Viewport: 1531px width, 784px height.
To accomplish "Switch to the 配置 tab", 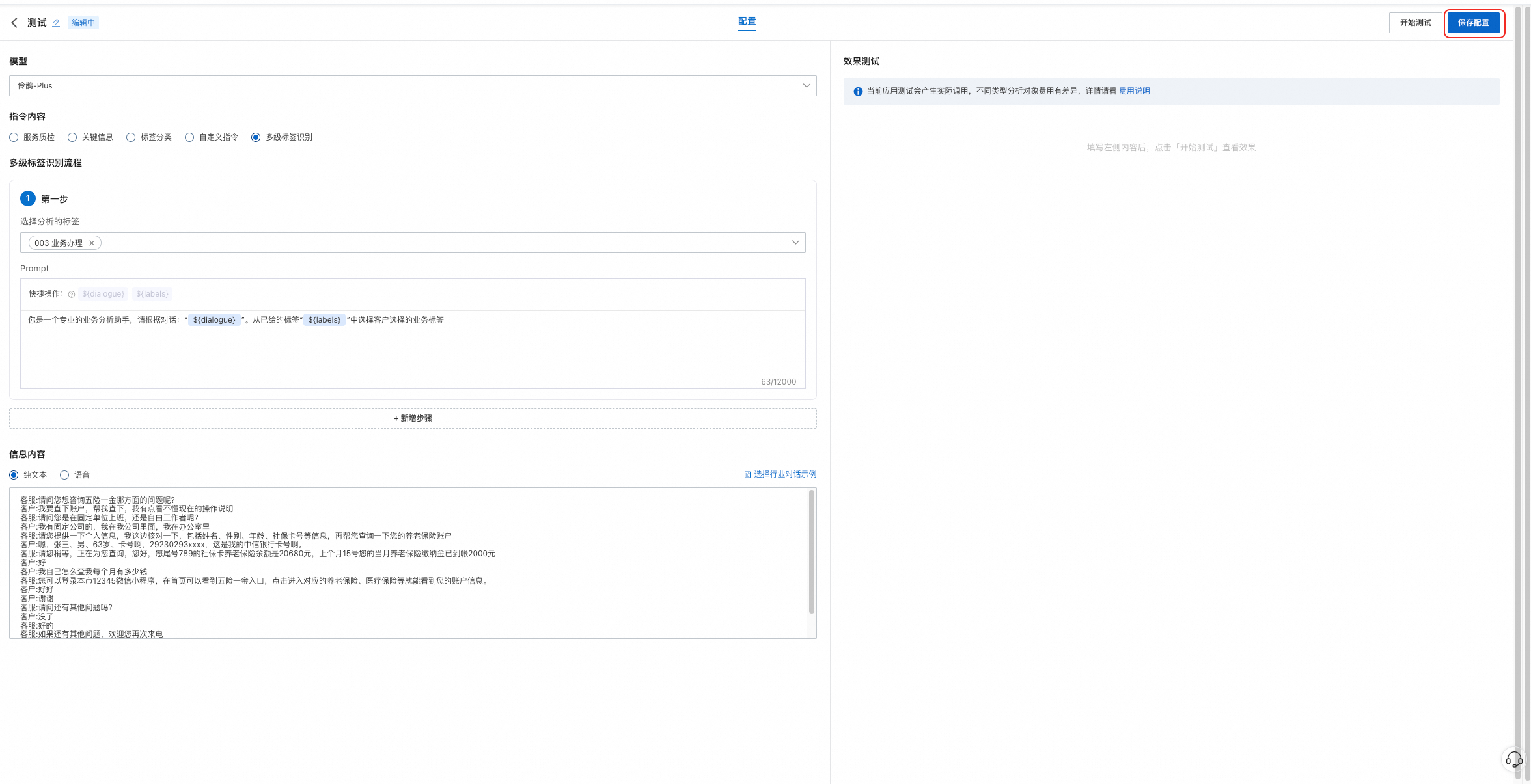I will coord(747,21).
